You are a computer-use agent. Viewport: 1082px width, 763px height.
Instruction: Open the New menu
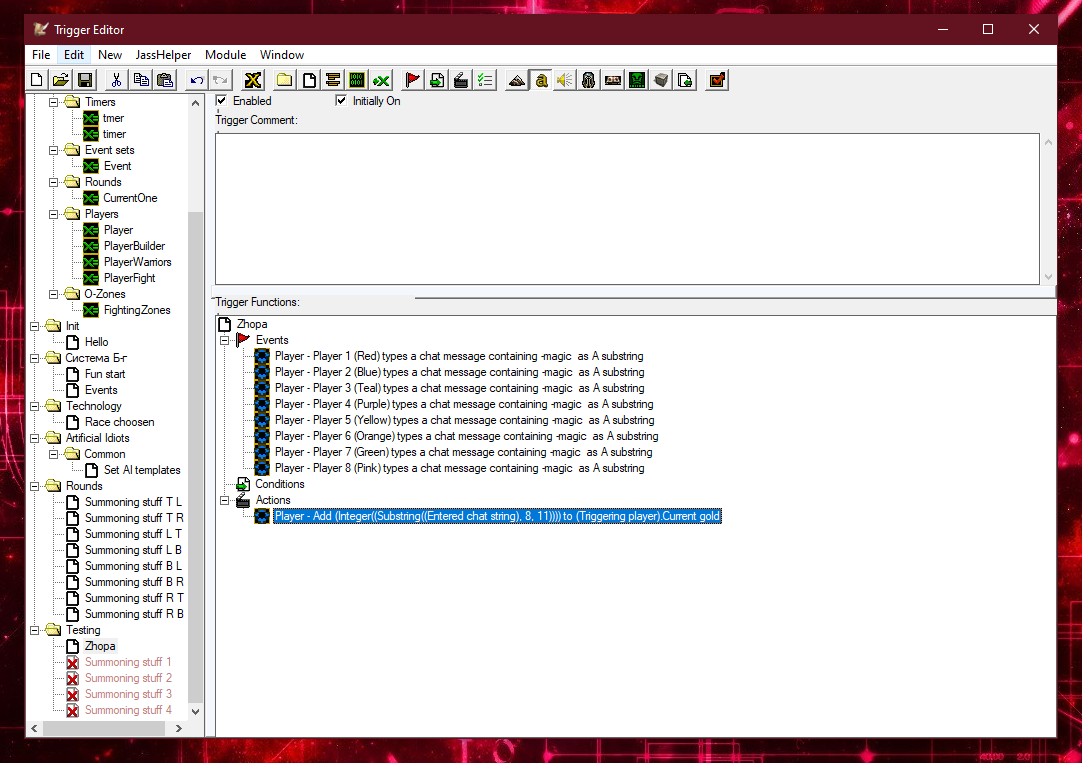click(110, 55)
